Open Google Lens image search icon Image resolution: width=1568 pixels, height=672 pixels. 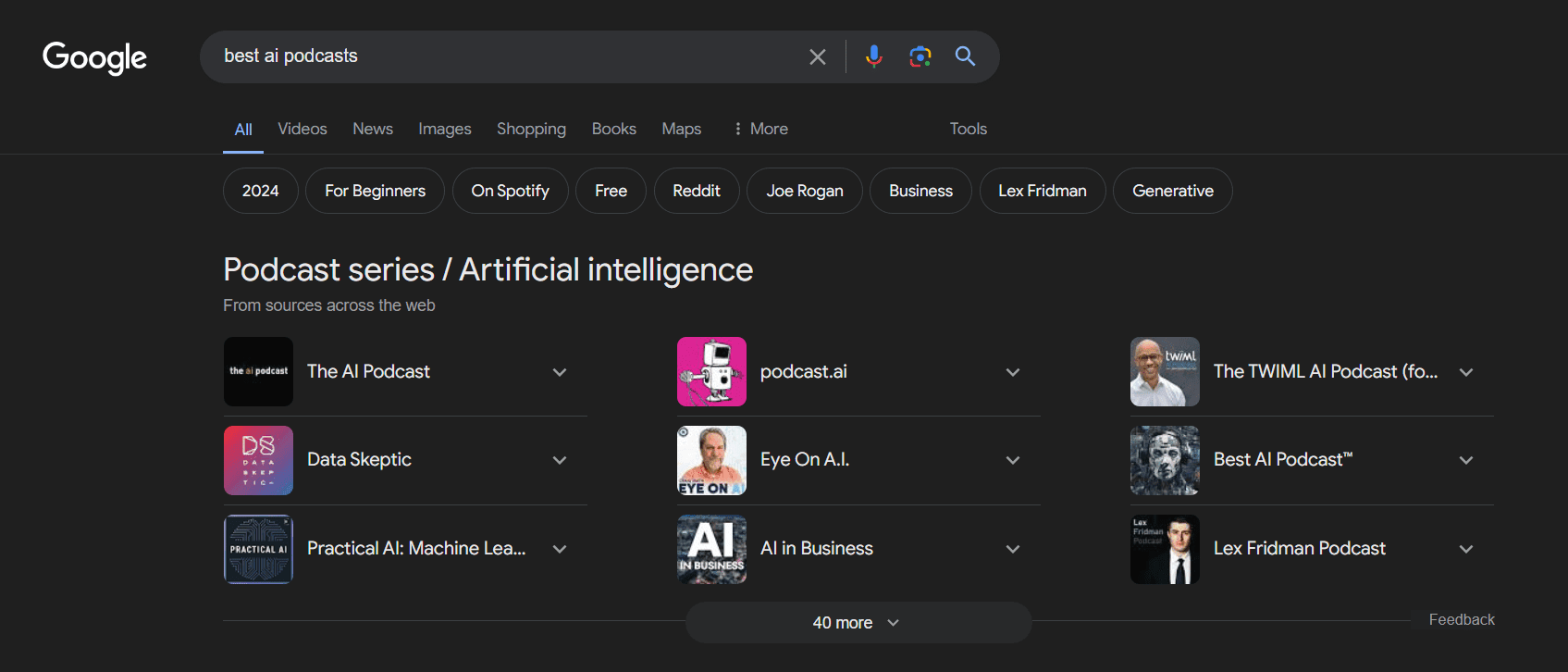(x=920, y=56)
